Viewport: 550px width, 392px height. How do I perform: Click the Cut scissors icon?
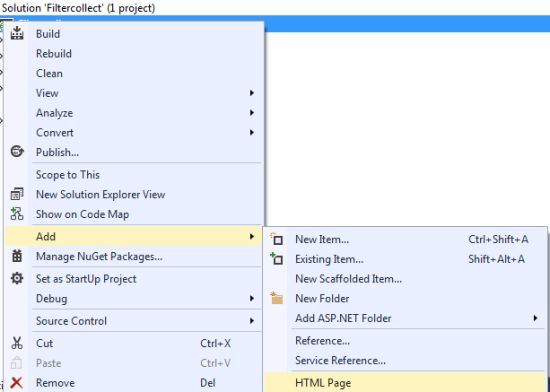pyautogui.click(x=17, y=343)
